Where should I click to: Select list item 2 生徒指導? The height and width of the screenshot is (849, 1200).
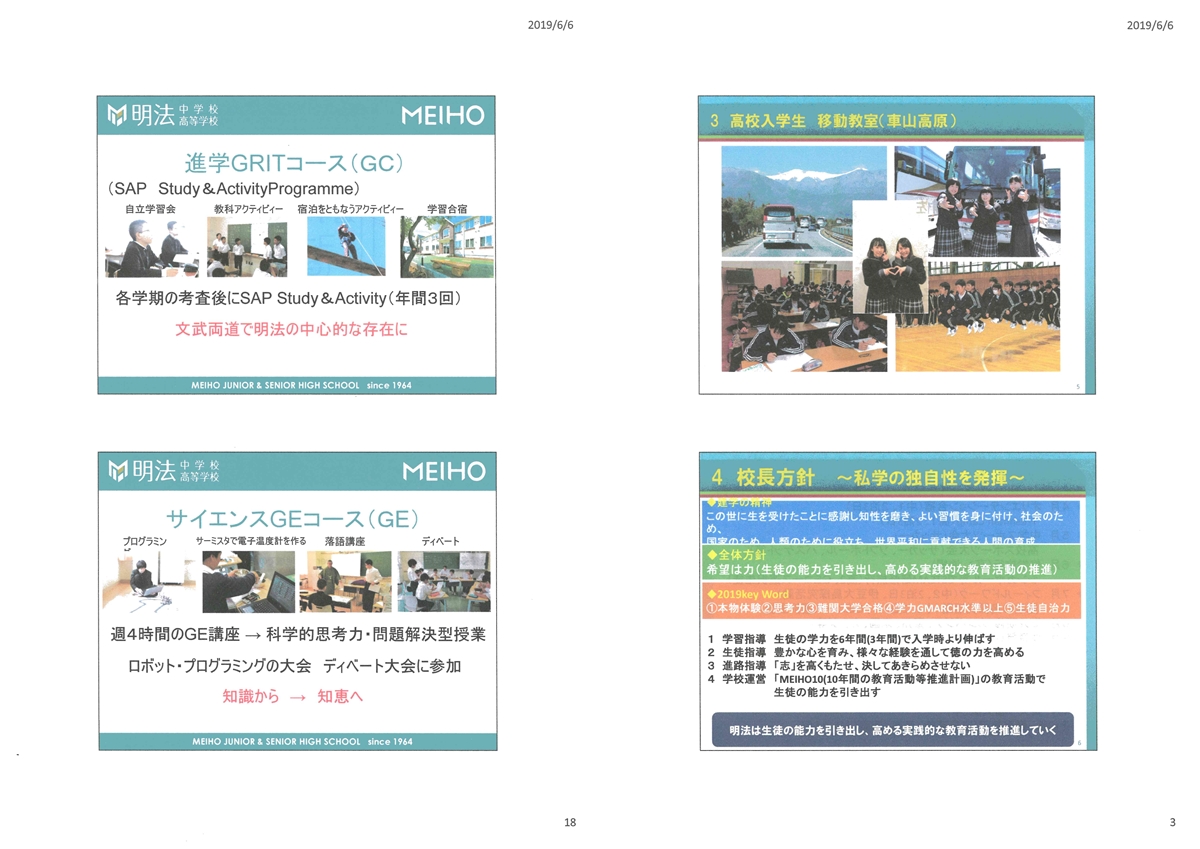(x=865, y=651)
